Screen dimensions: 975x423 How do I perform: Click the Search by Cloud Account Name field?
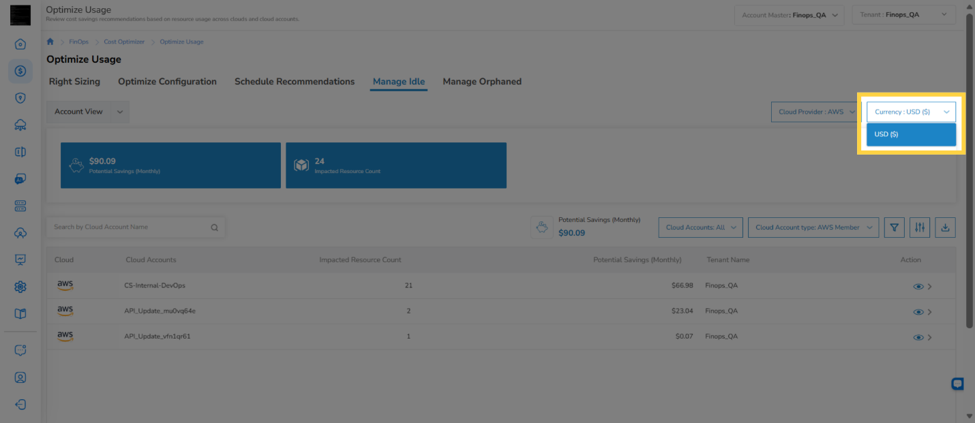pyautogui.click(x=136, y=228)
